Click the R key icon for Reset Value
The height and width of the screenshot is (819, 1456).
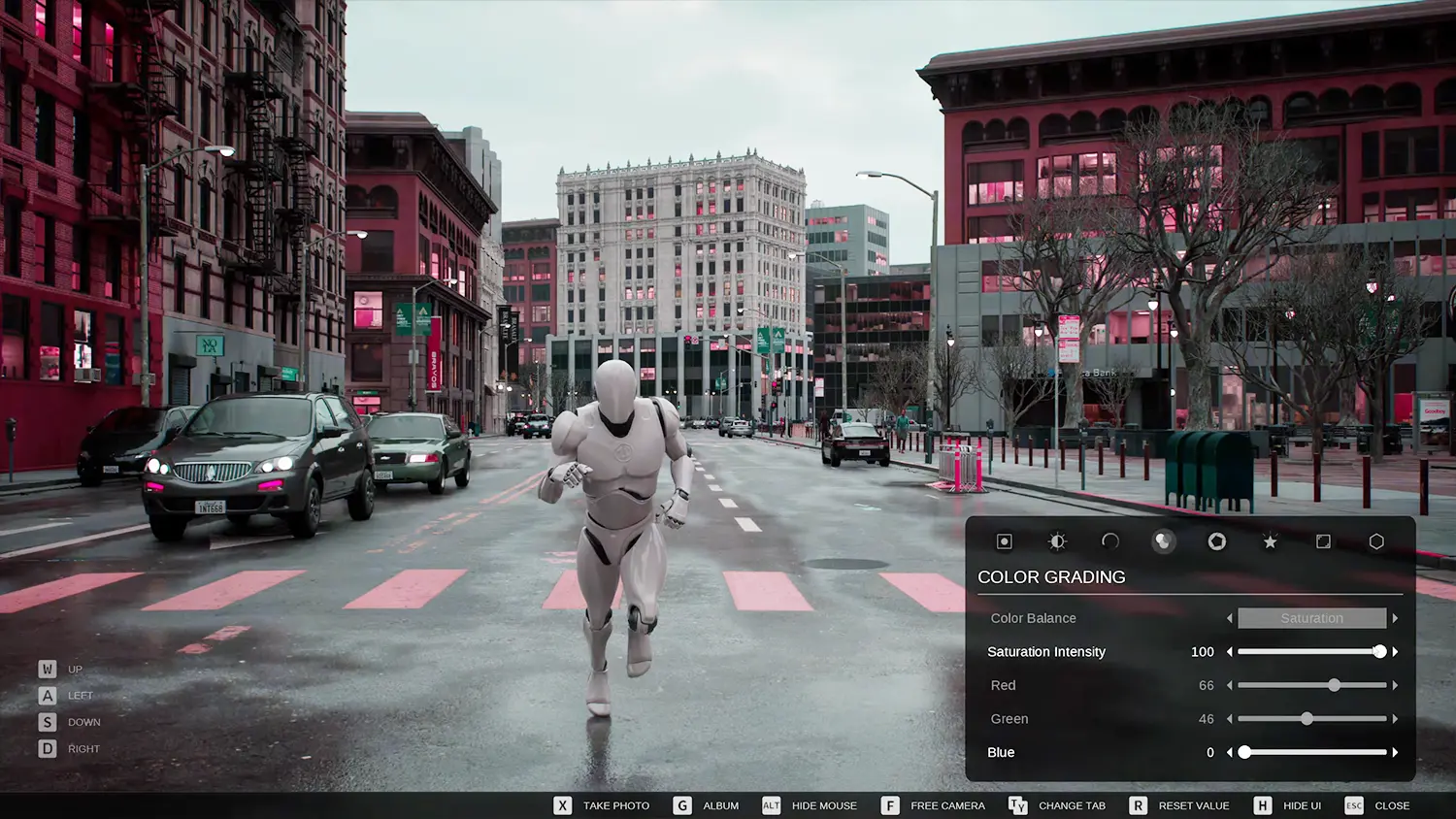[1139, 805]
